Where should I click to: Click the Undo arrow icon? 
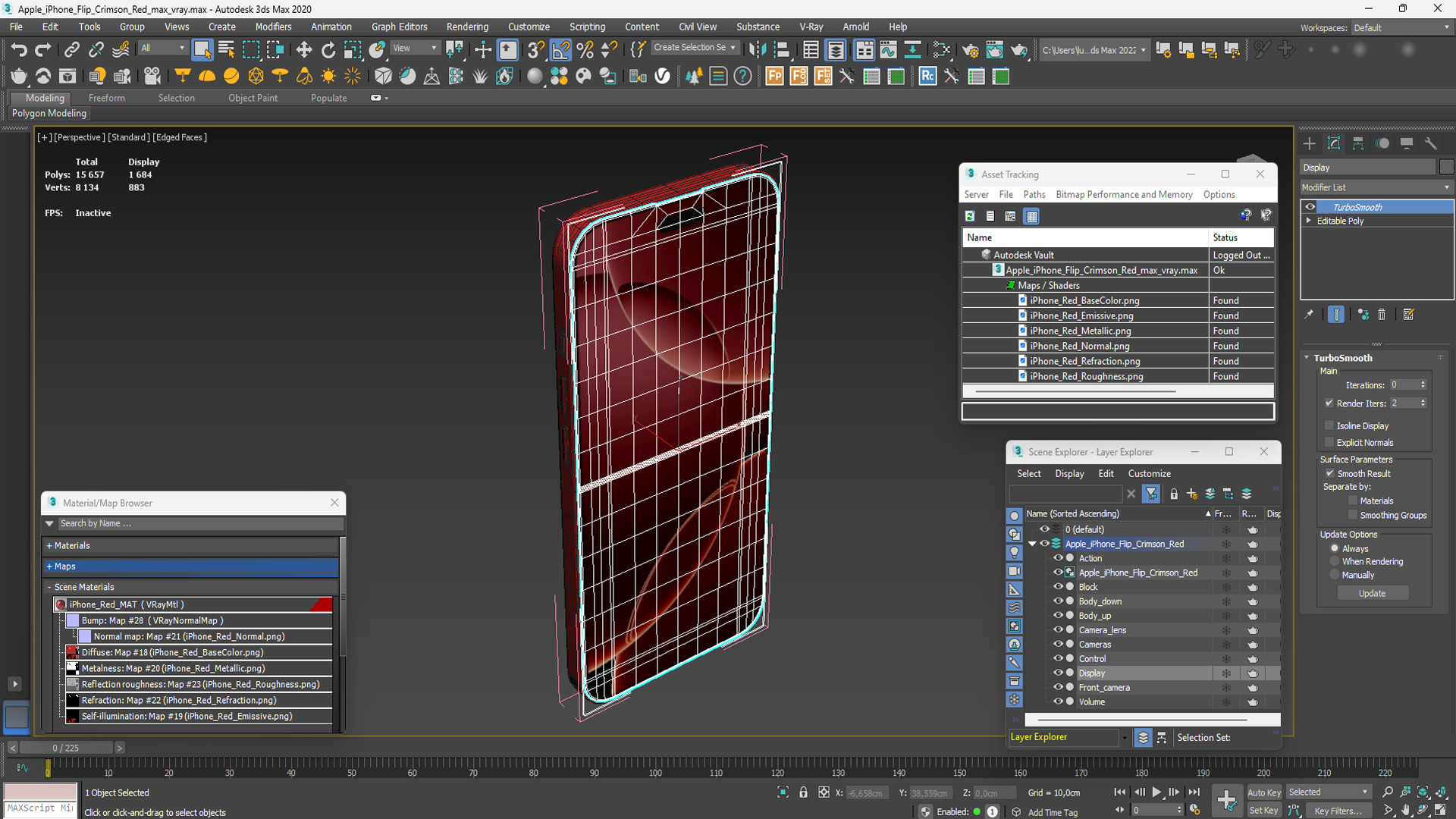[x=19, y=50]
